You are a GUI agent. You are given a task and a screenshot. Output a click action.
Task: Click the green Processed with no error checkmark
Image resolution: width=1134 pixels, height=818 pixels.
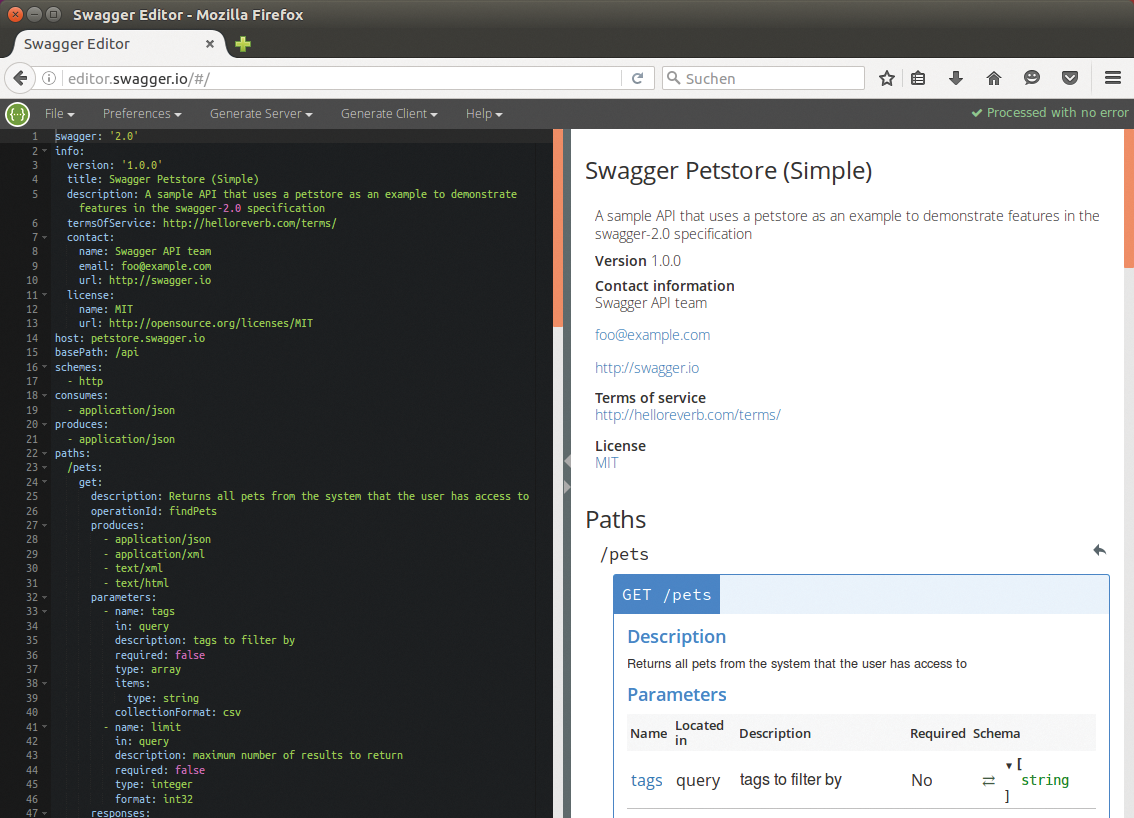(977, 112)
